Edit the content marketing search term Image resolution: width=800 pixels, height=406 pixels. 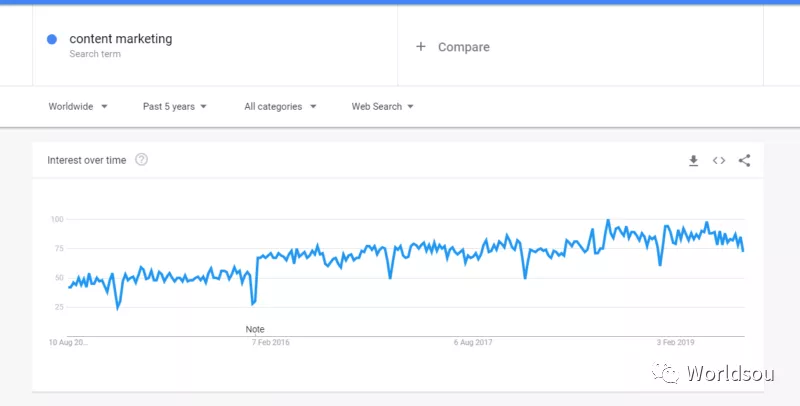tap(120, 39)
